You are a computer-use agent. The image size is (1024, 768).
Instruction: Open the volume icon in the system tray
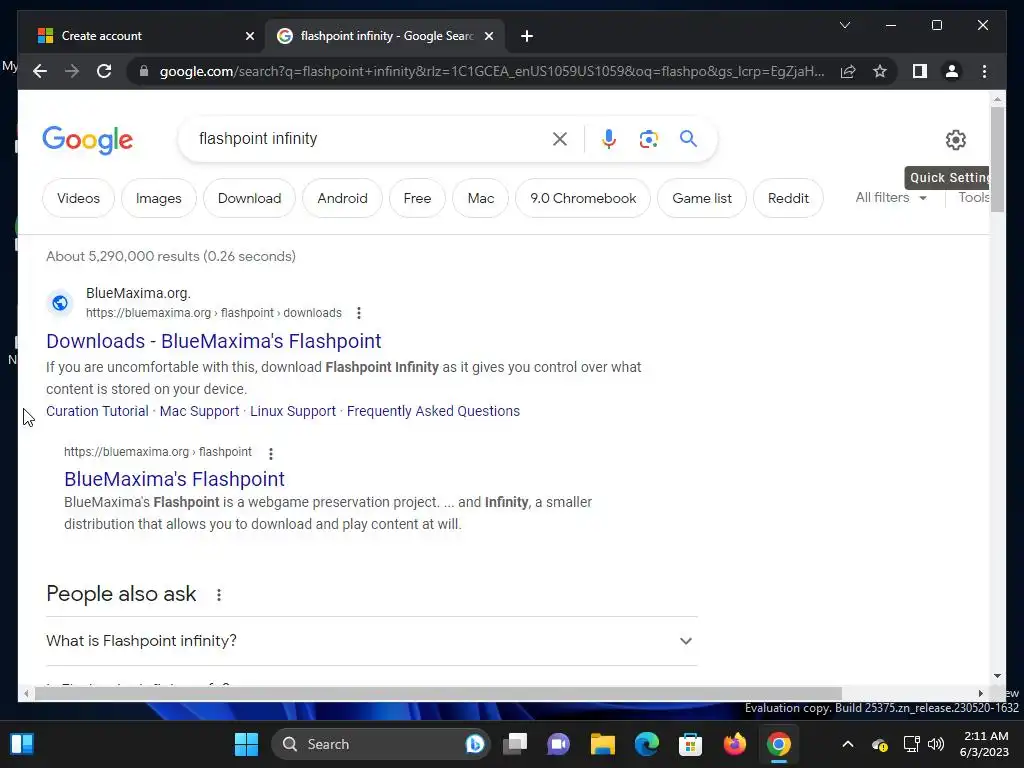(936, 744)
